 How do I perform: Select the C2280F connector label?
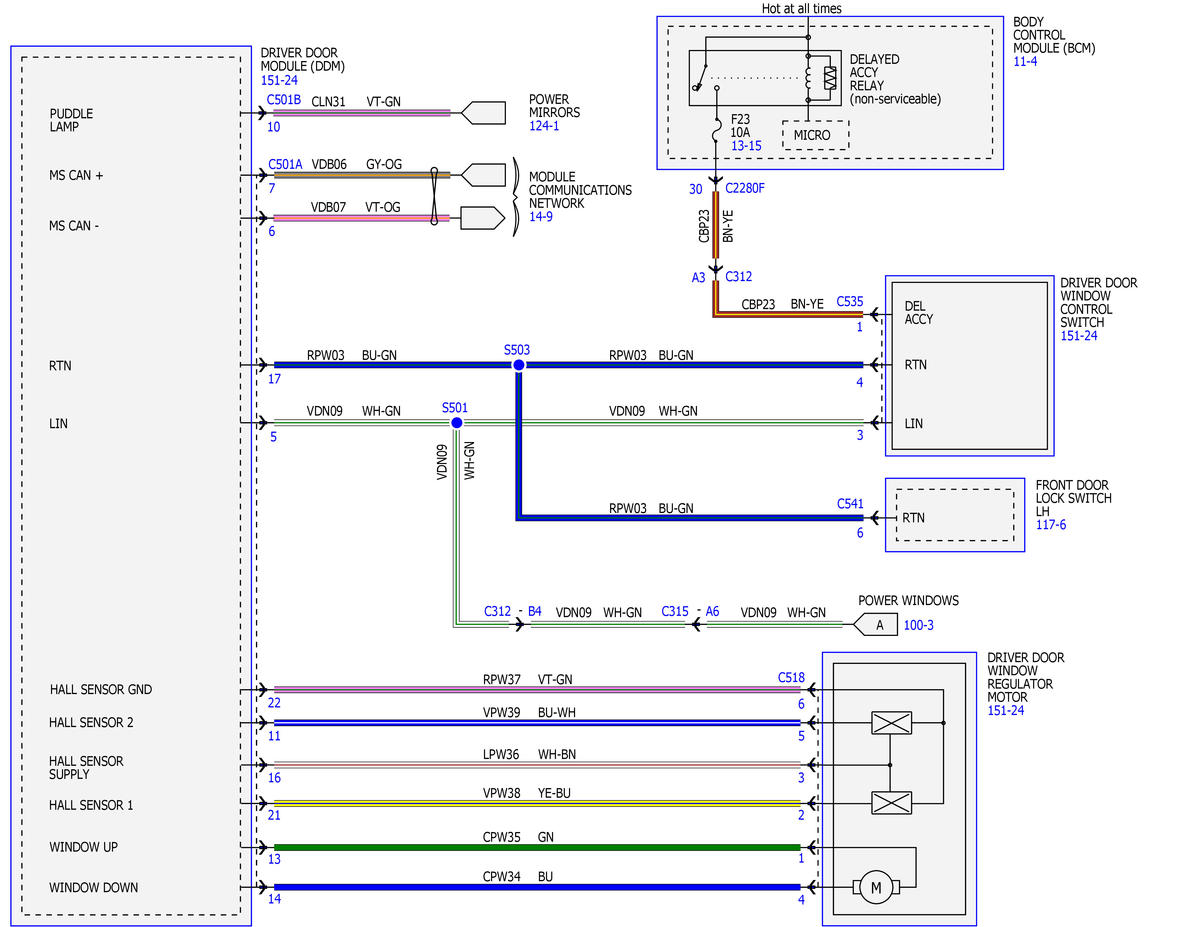coord(745,188)
